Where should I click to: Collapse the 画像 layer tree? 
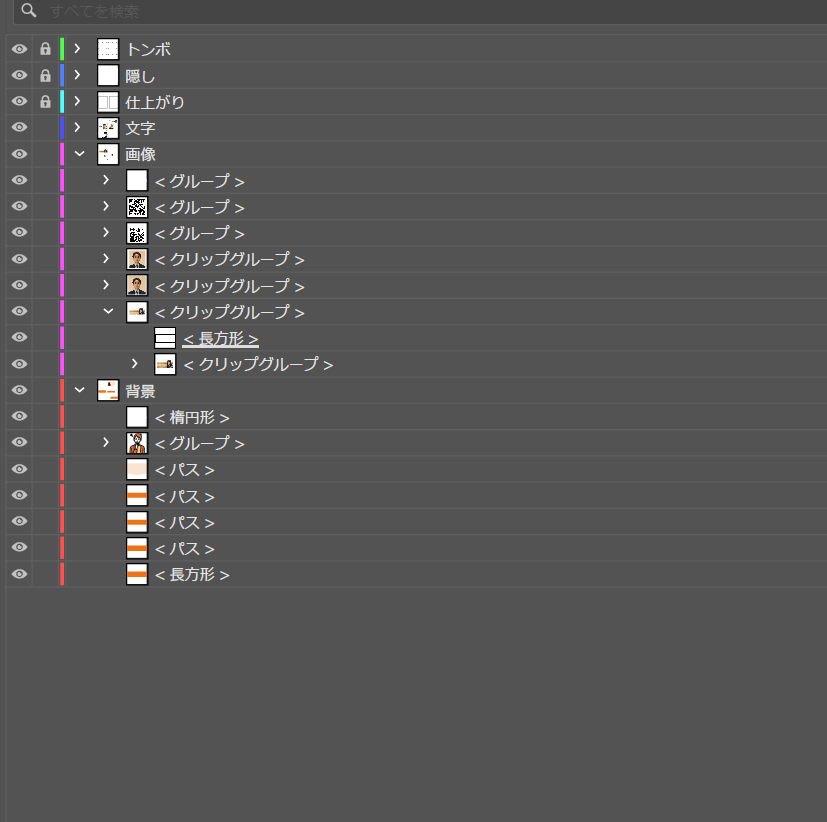(x=79, y=154)
